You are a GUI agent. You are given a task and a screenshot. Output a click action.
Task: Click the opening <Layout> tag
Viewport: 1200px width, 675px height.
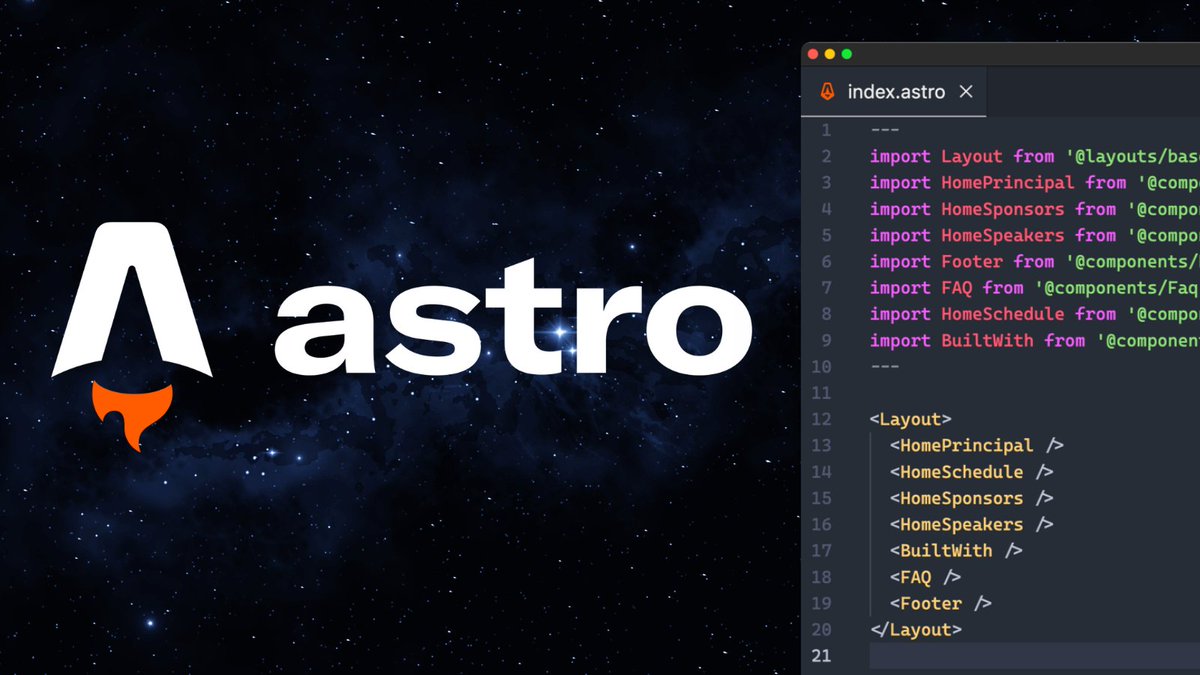click(x=911, y=419)
